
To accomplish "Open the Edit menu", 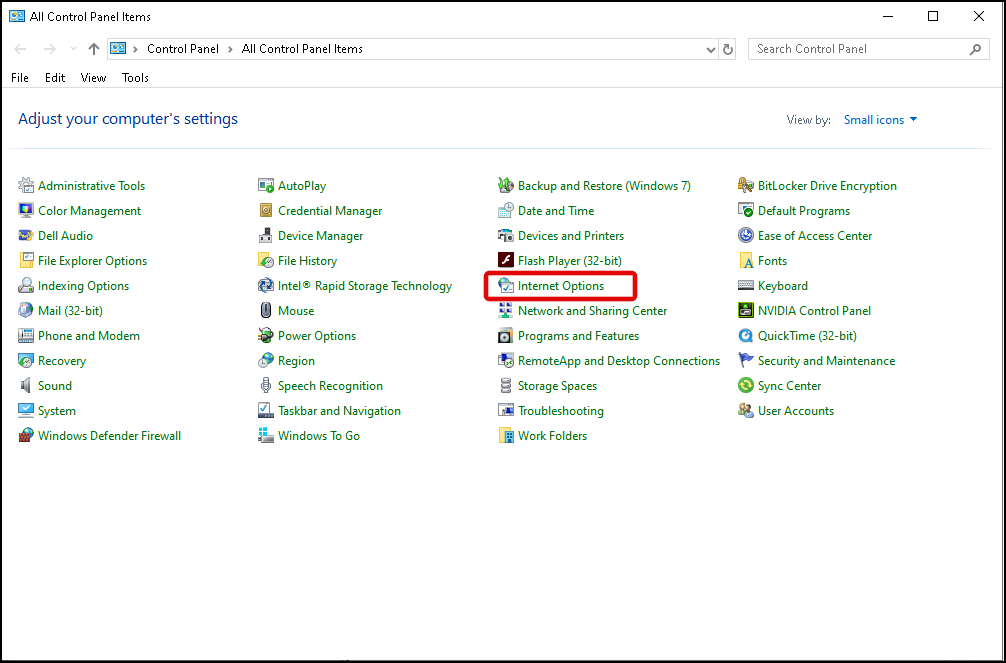I will tap(55, 78).
